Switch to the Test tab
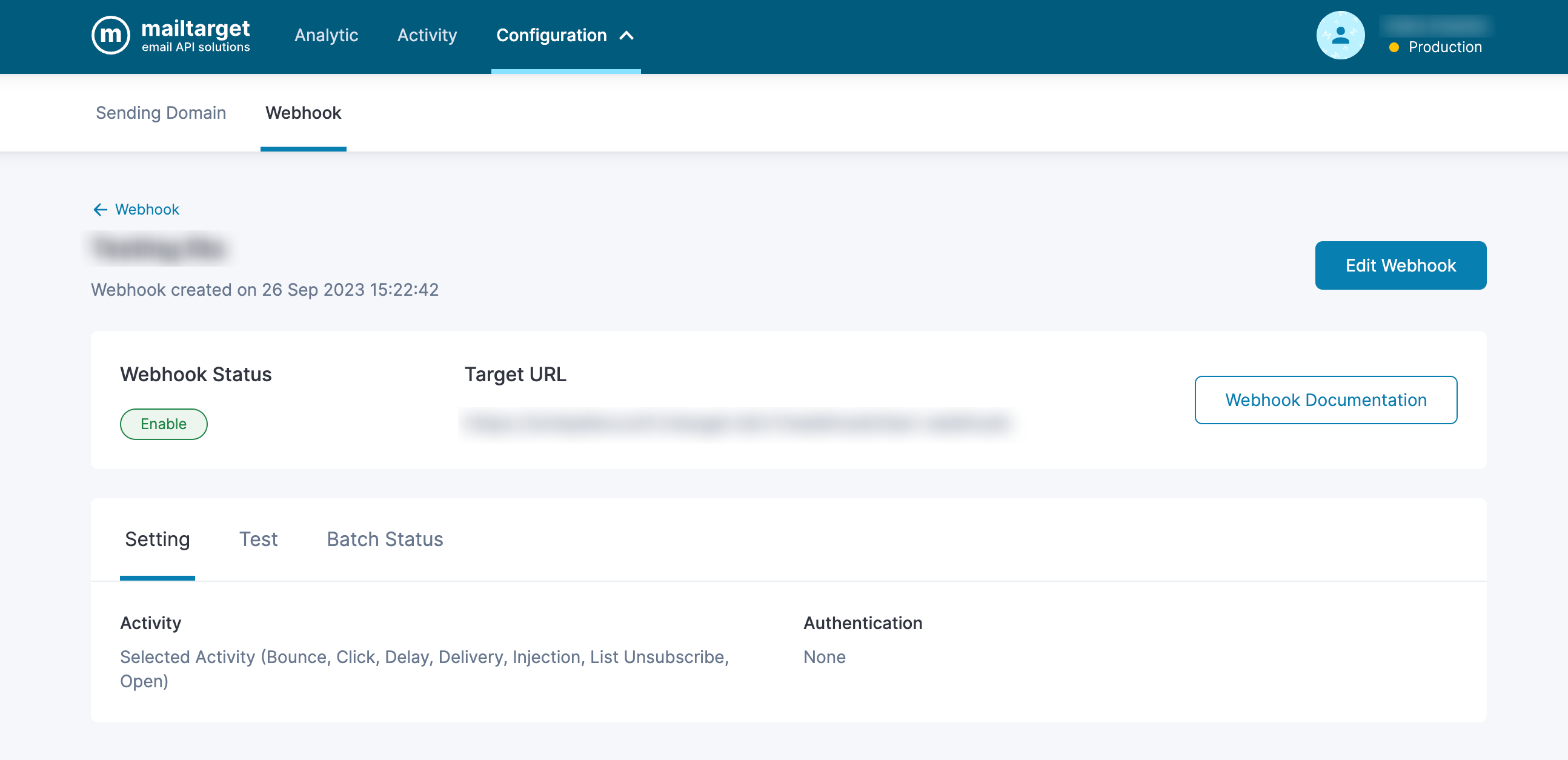Viewport: 1568px width, 760px height. [x=258, y=539]
